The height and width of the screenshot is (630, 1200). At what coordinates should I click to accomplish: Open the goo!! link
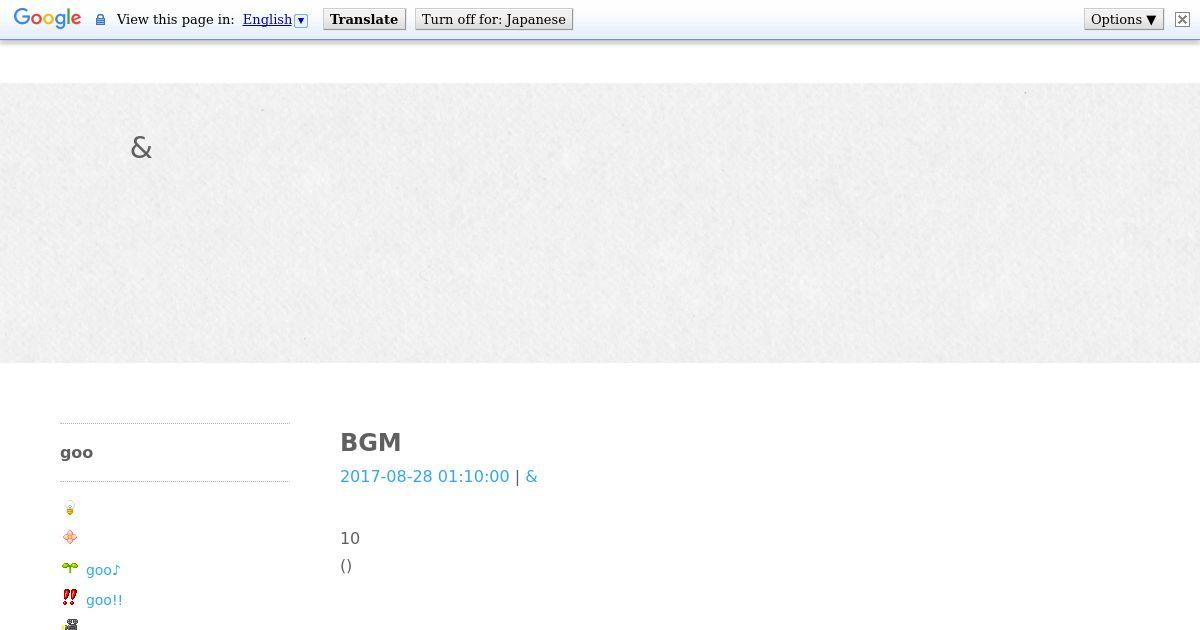pyautogui.click(x=104, y=600)
